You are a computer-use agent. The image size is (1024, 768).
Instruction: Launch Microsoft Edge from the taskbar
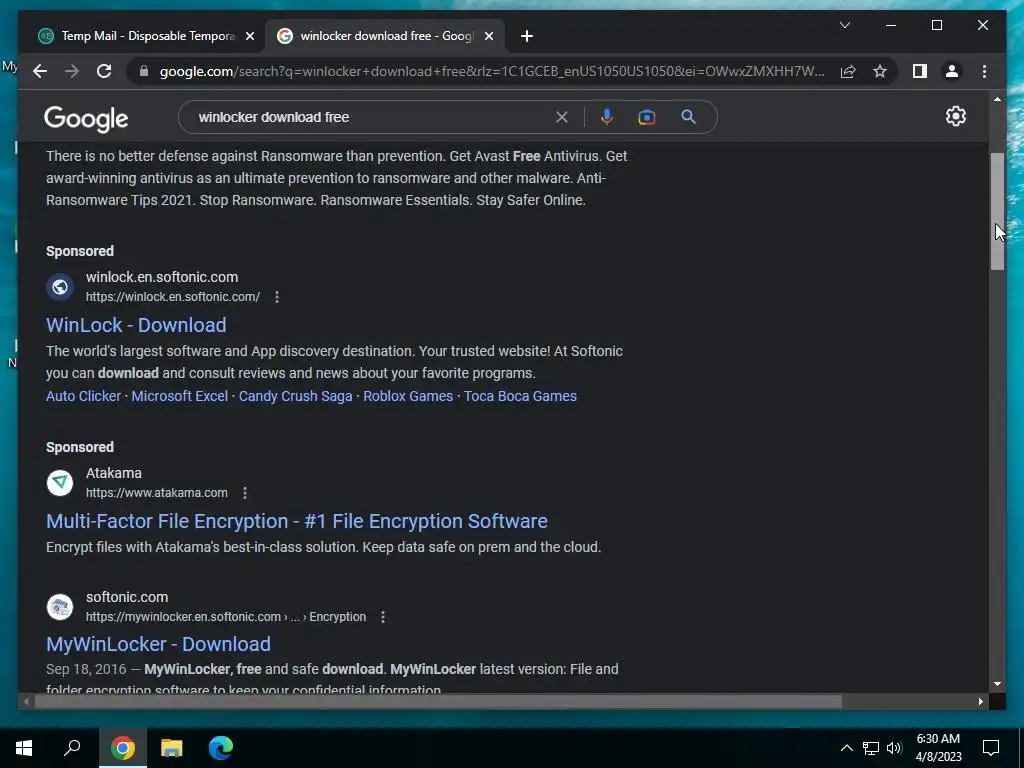pos(221,748)
